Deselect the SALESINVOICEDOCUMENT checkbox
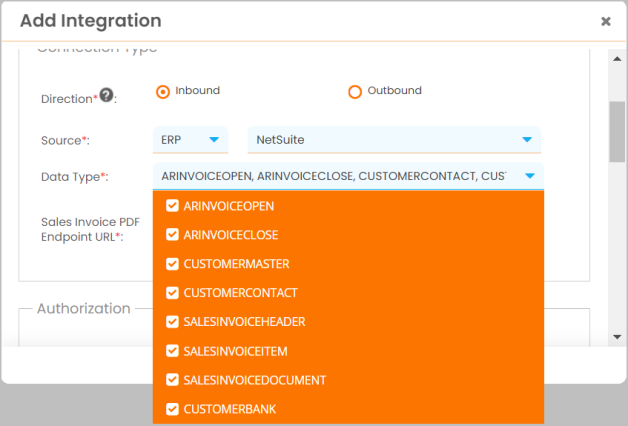Screen dimensions: 628x426 173,380
